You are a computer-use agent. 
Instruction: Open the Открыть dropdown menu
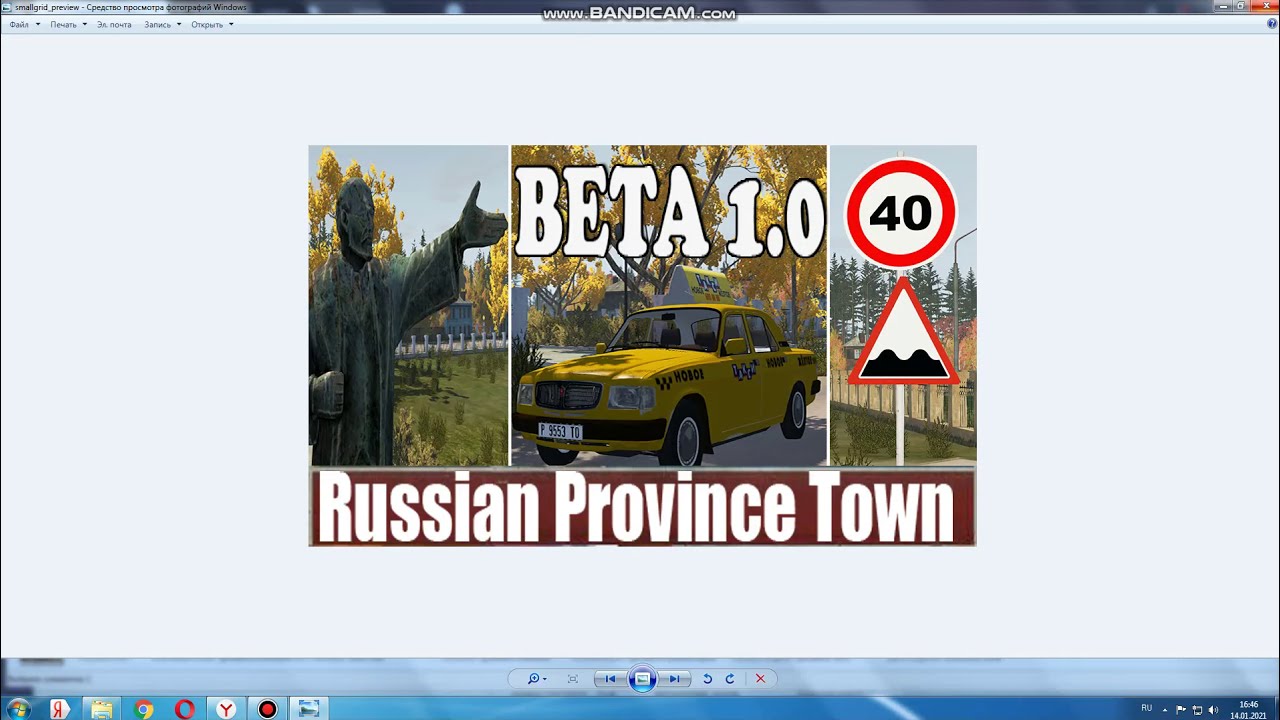click(x=212, y=24)
